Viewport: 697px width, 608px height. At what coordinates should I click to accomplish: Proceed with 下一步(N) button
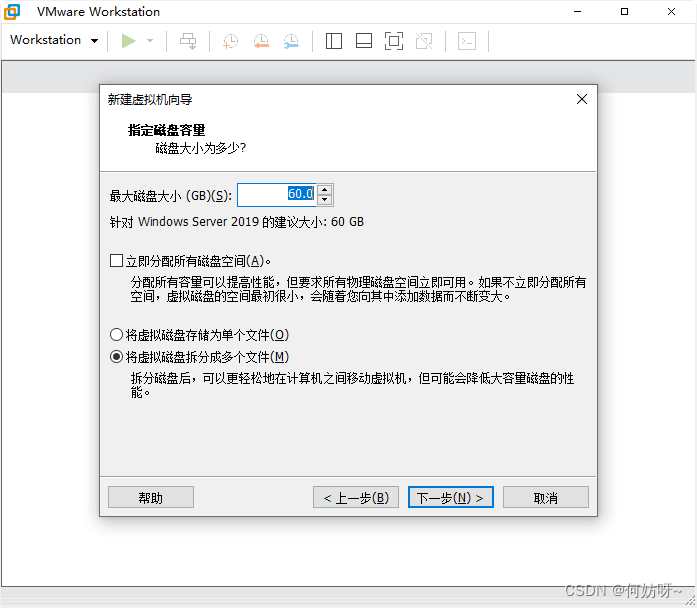(x=451, y=497)
